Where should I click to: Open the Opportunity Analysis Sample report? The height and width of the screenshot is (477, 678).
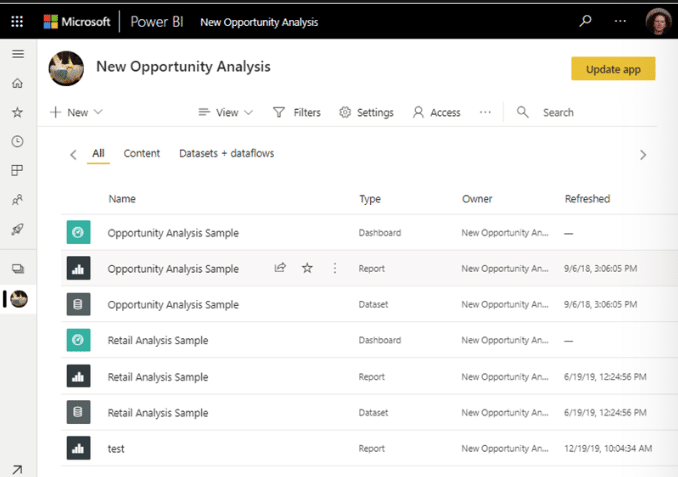coord(173,269)
